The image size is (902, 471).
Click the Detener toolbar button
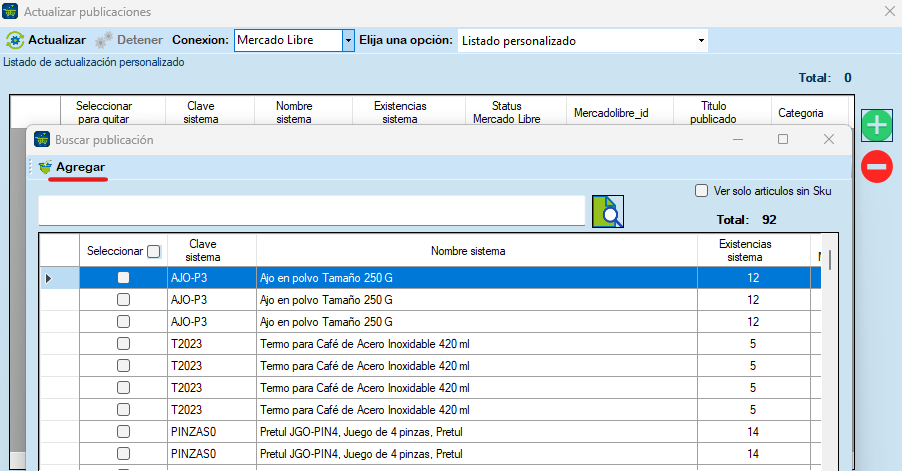click(131, 41)
